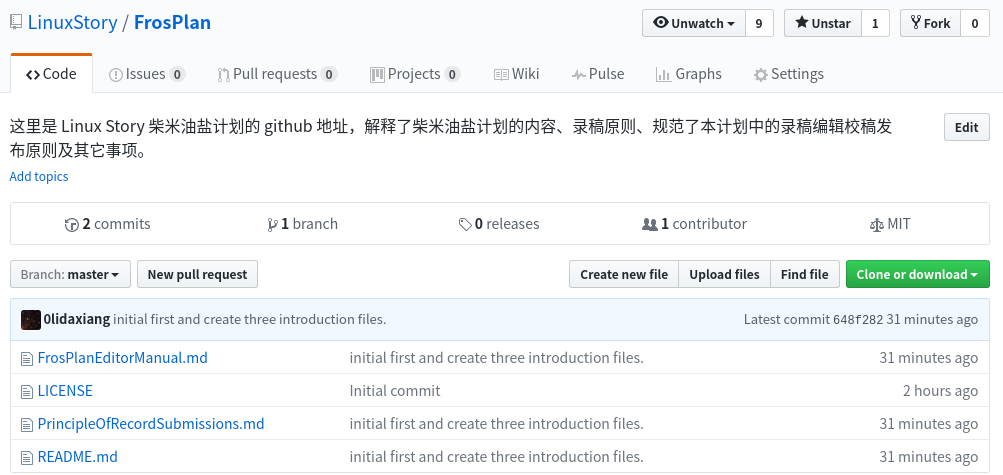Open the MIT license link
Image resolution: width=1003 pixels, height=475 pixels.
(x=890, y=224)
